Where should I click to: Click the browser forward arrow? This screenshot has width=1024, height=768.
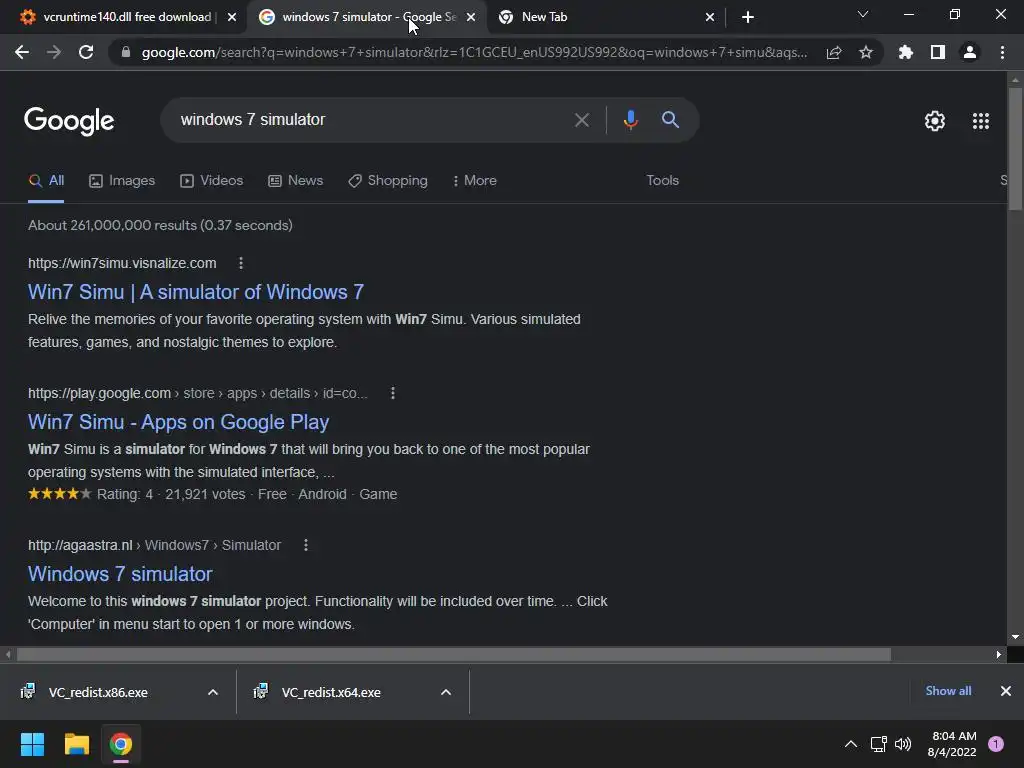(54, 52)
